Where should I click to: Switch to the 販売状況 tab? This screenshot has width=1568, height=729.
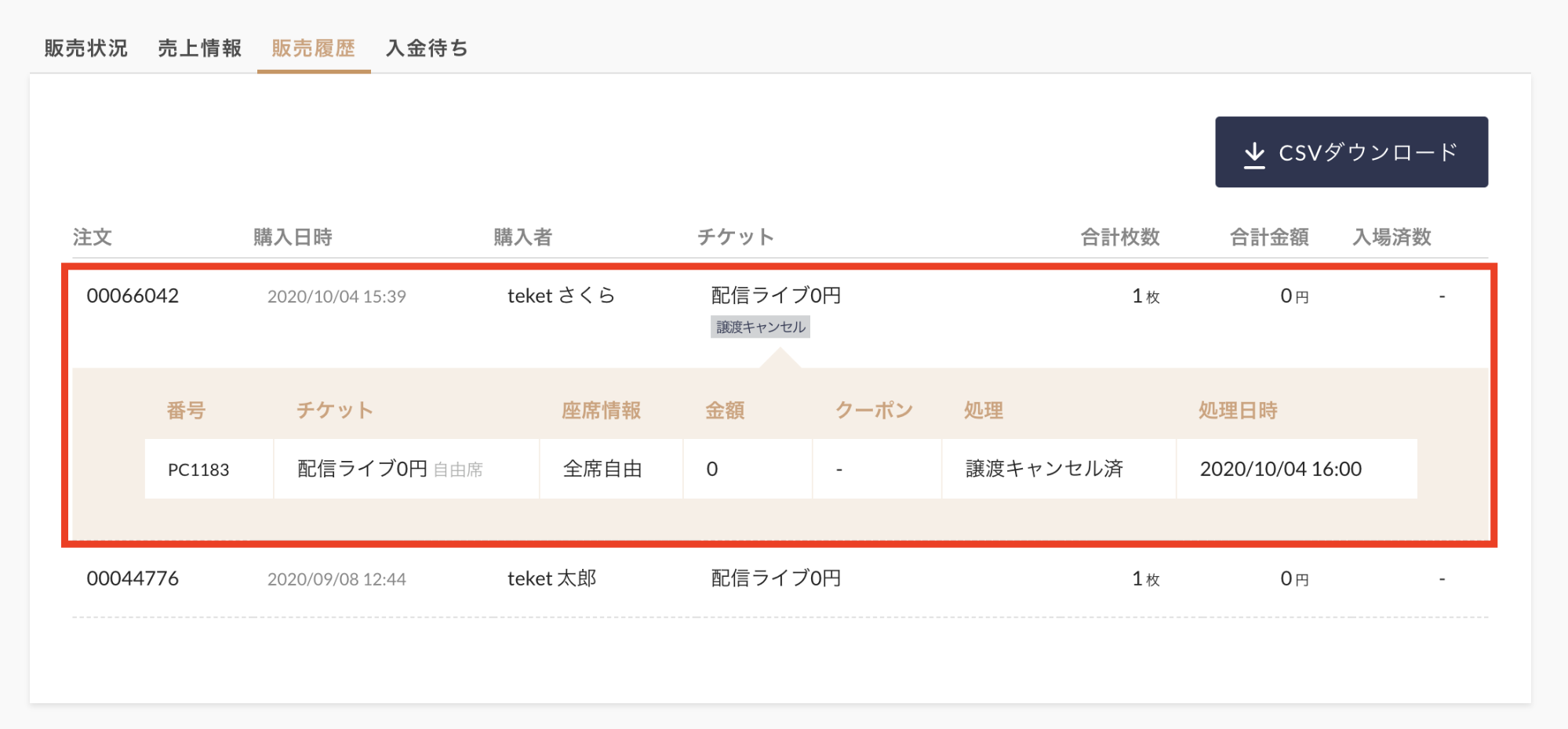[x=86, y=49]
